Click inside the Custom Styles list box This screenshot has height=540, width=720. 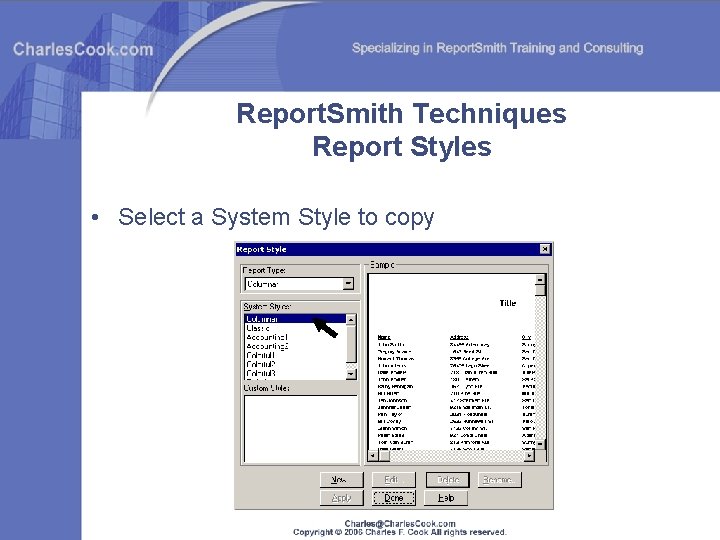pos(300,429)
